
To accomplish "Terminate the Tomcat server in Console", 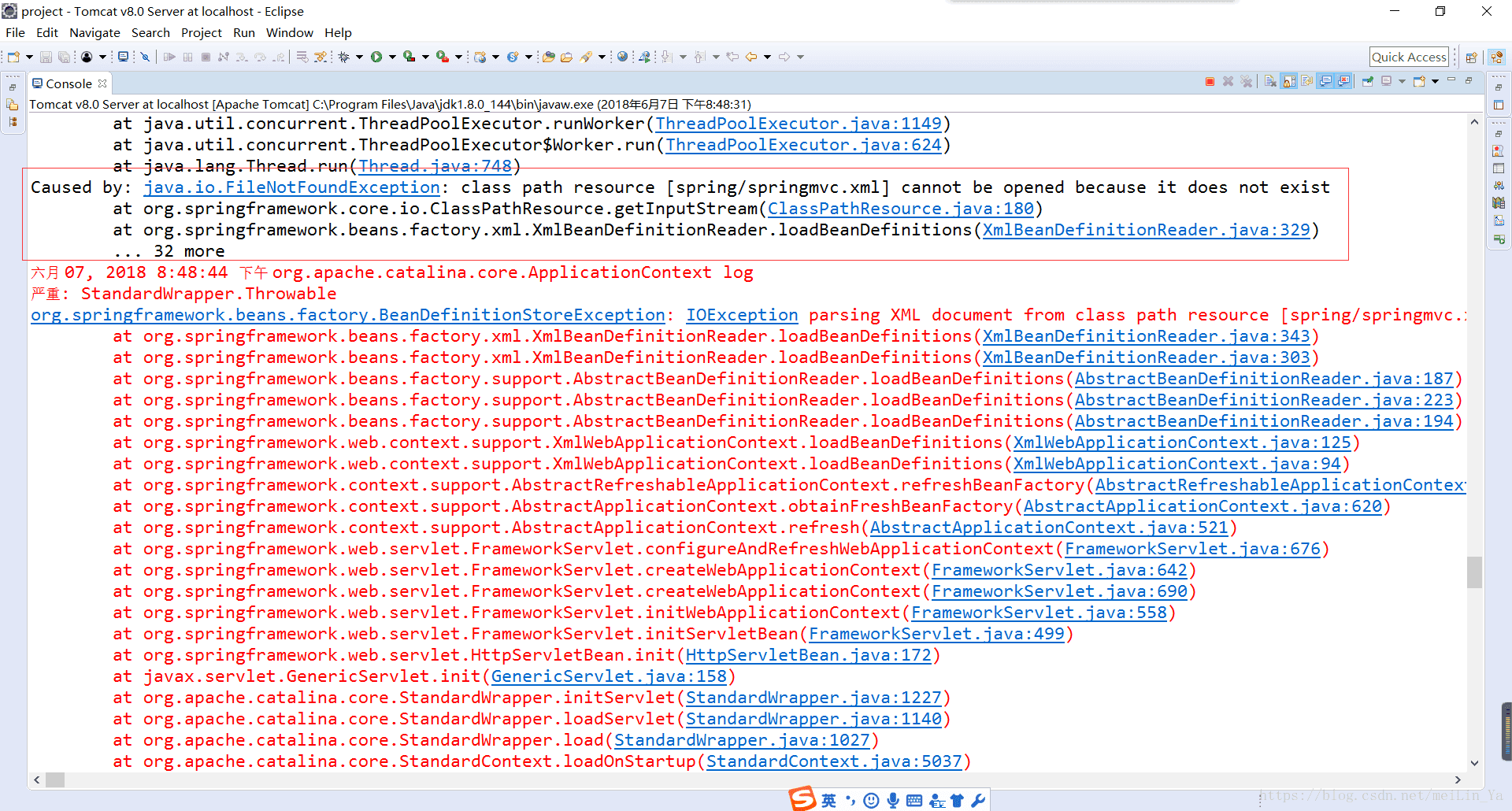I will pos(1210,81).
